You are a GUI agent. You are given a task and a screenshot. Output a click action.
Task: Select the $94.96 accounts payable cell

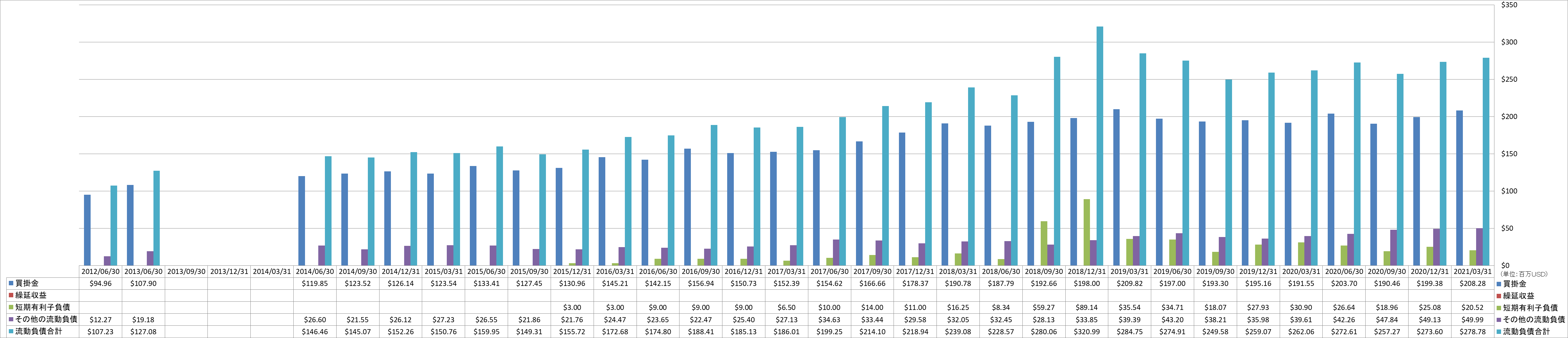[x=100, y=284]
